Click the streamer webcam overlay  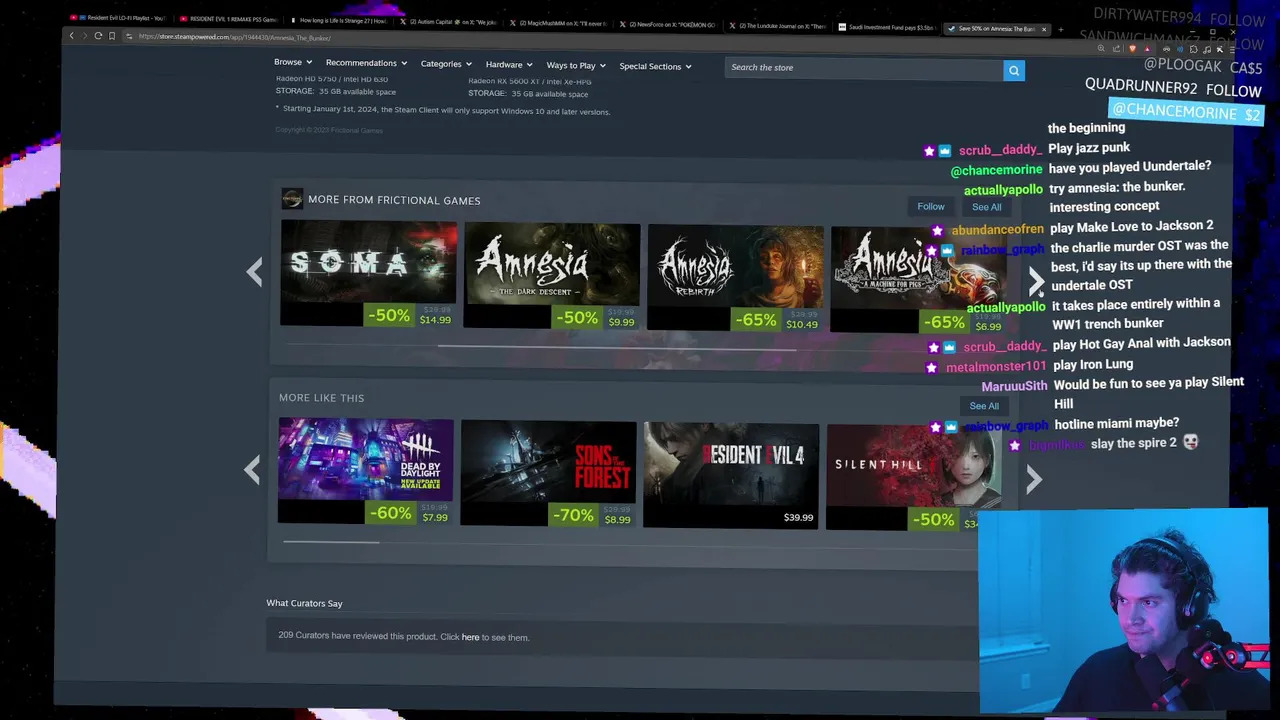(x=1123, y=612)
